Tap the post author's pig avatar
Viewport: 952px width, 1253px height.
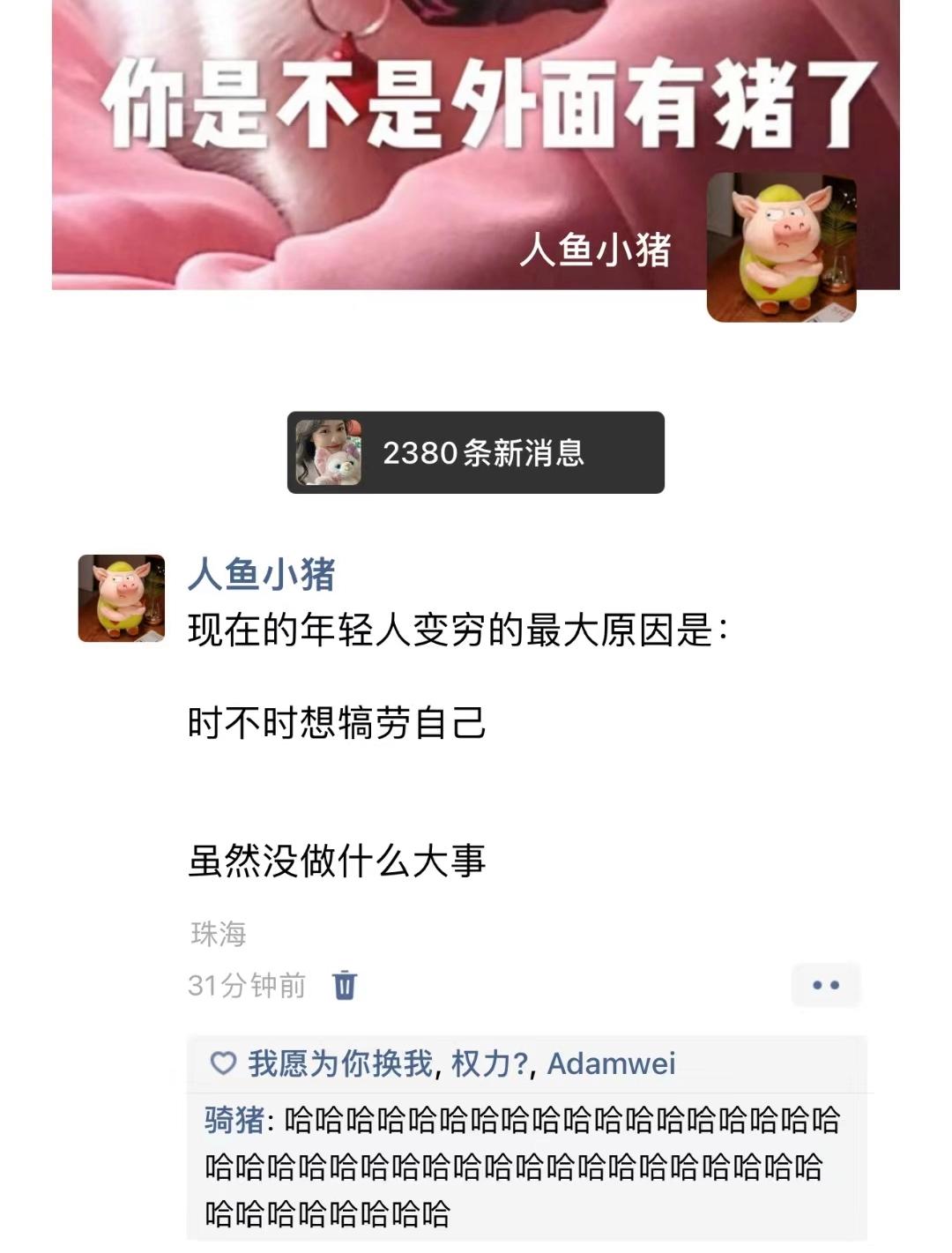click(122, 598)
